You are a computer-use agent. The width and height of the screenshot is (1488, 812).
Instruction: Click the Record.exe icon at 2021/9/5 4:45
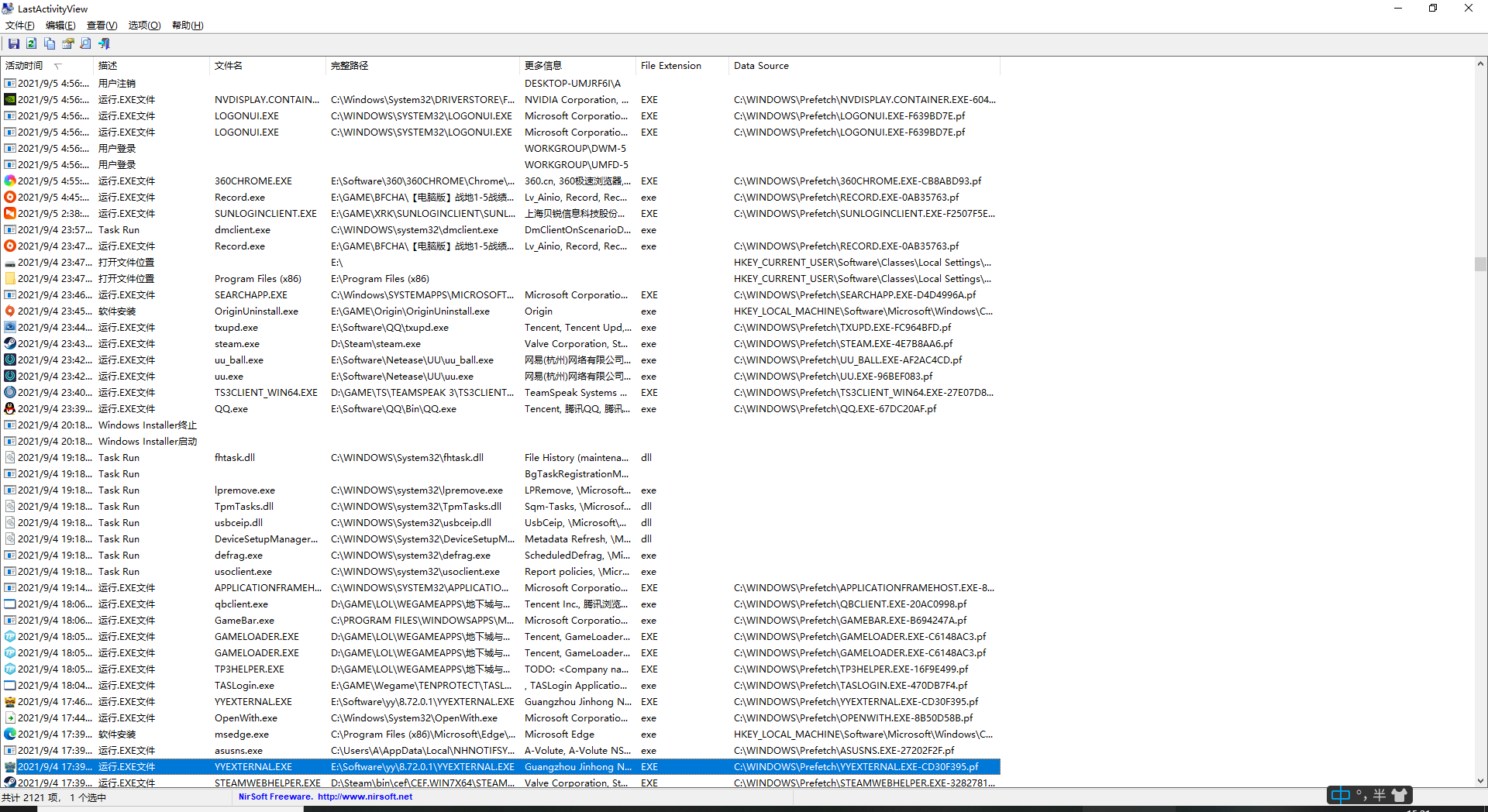[10, 198]
